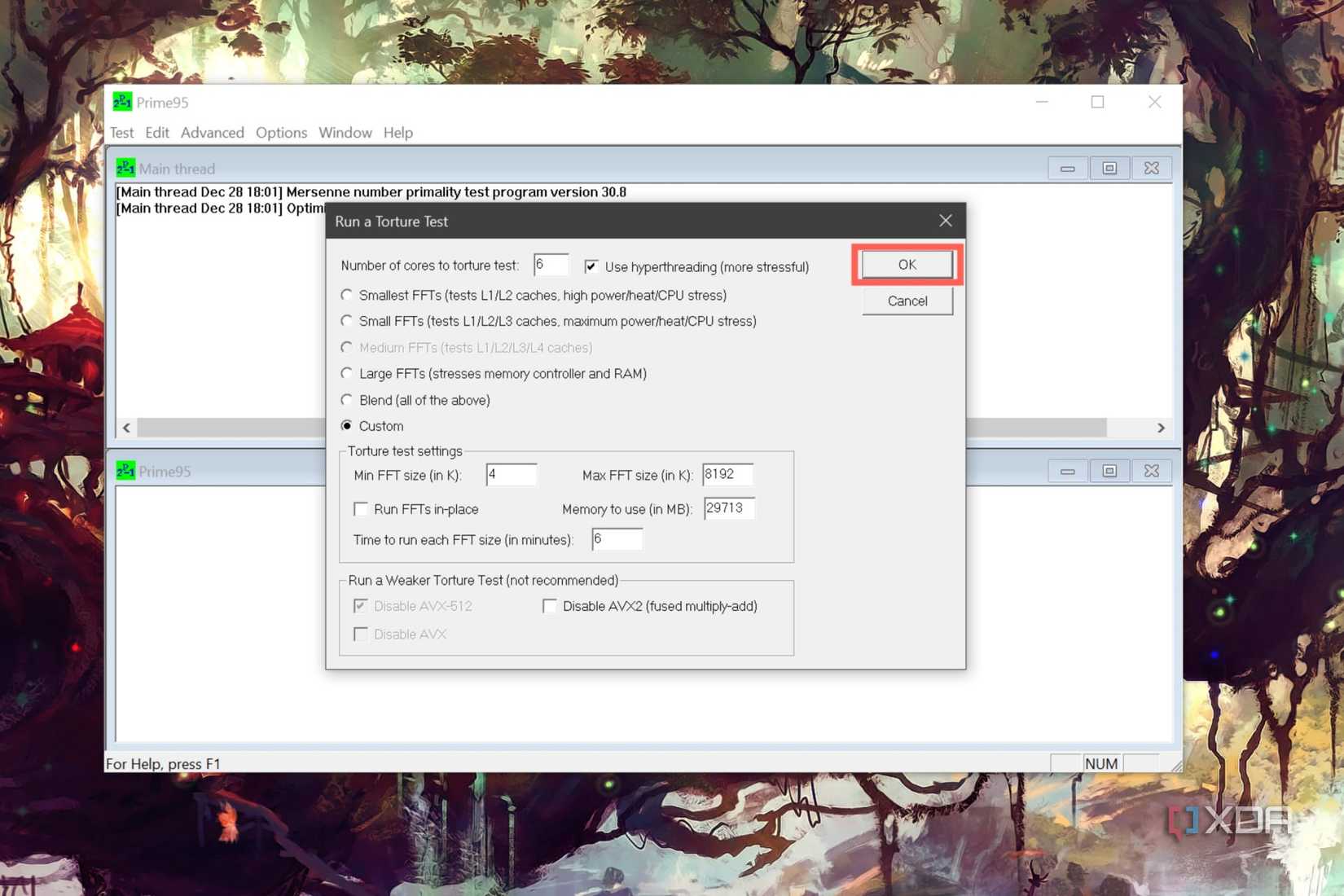
Task: Close the Run a Torture Test dialog
Action: (x=945, y=221)
